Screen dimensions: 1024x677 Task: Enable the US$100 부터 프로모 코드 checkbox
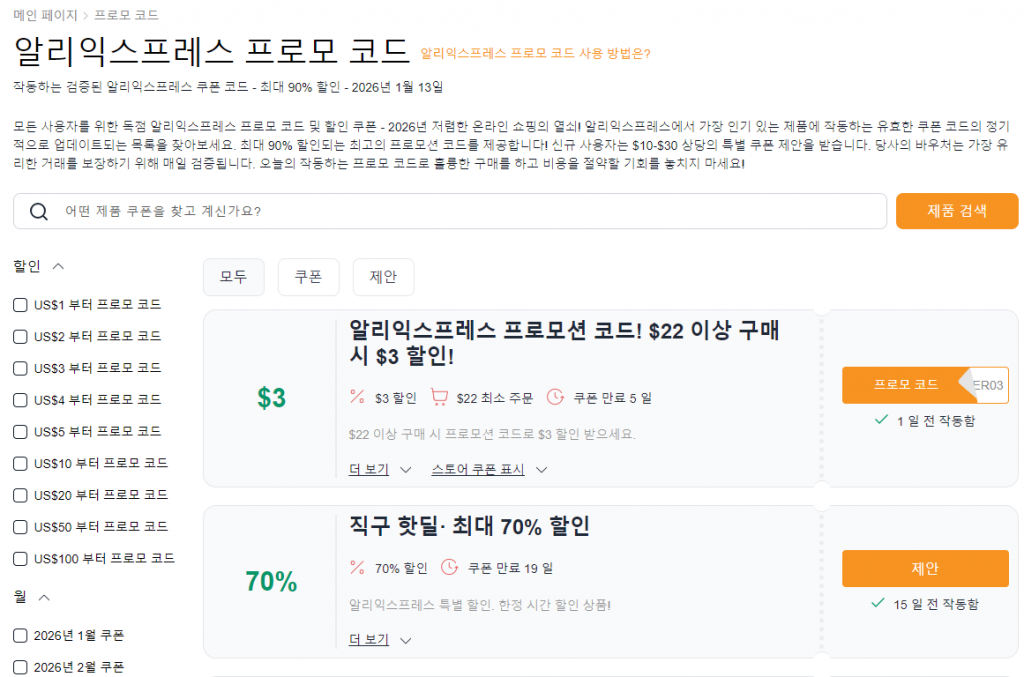(20, 558)
